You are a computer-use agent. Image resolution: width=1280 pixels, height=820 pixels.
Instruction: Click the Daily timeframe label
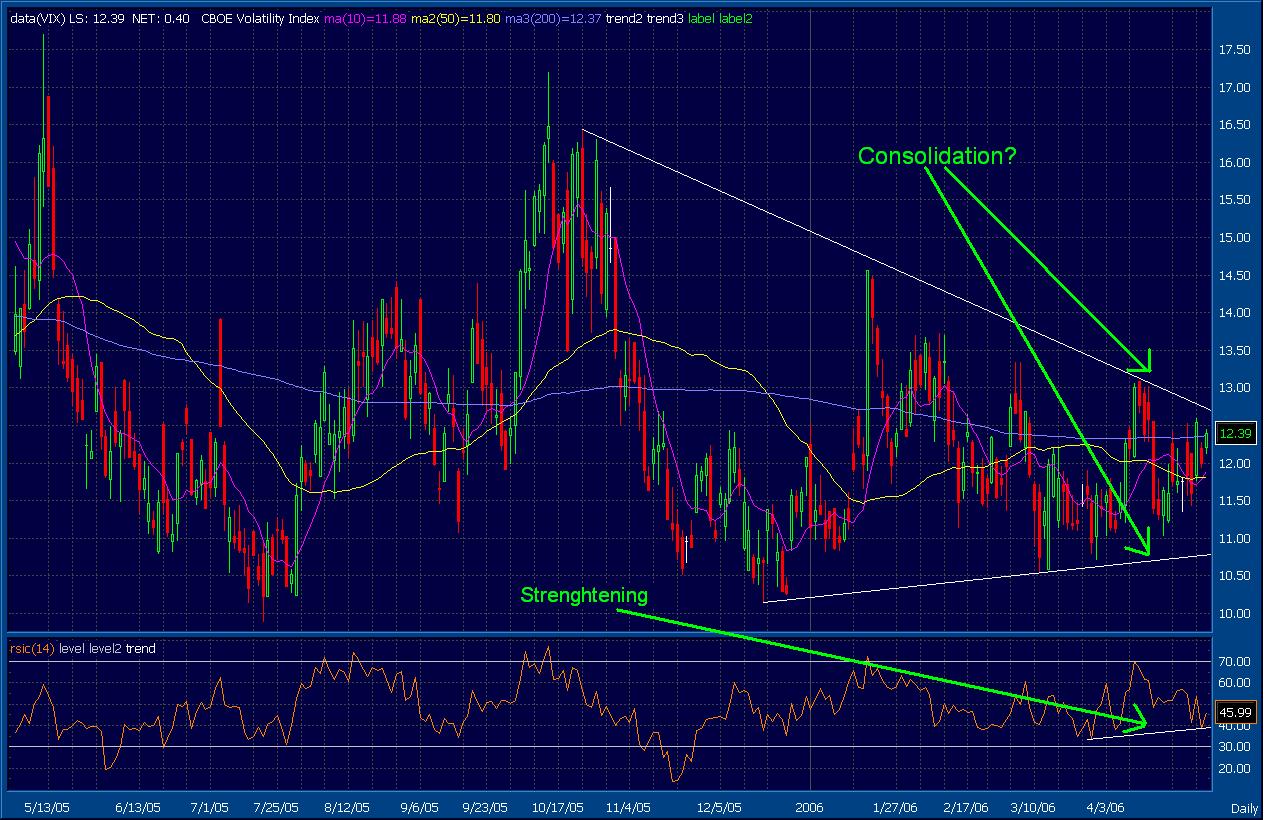point(1243,807)
